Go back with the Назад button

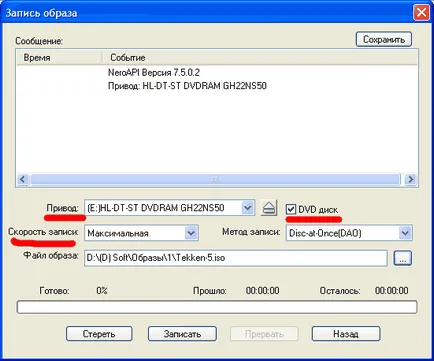pyautogui.click(x=346, y=334)
